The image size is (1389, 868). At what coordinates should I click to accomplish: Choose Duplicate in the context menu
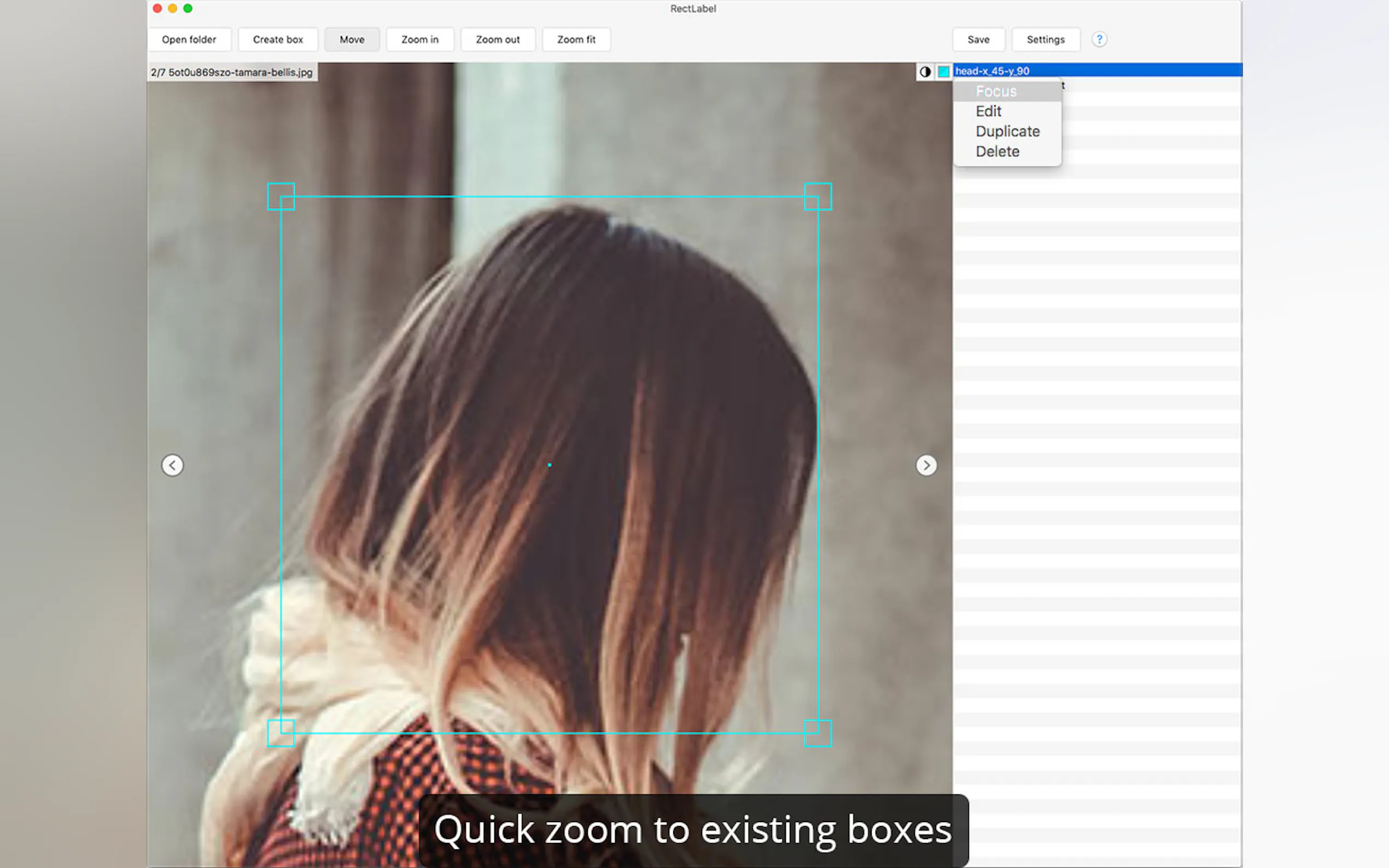[1007, 132]
